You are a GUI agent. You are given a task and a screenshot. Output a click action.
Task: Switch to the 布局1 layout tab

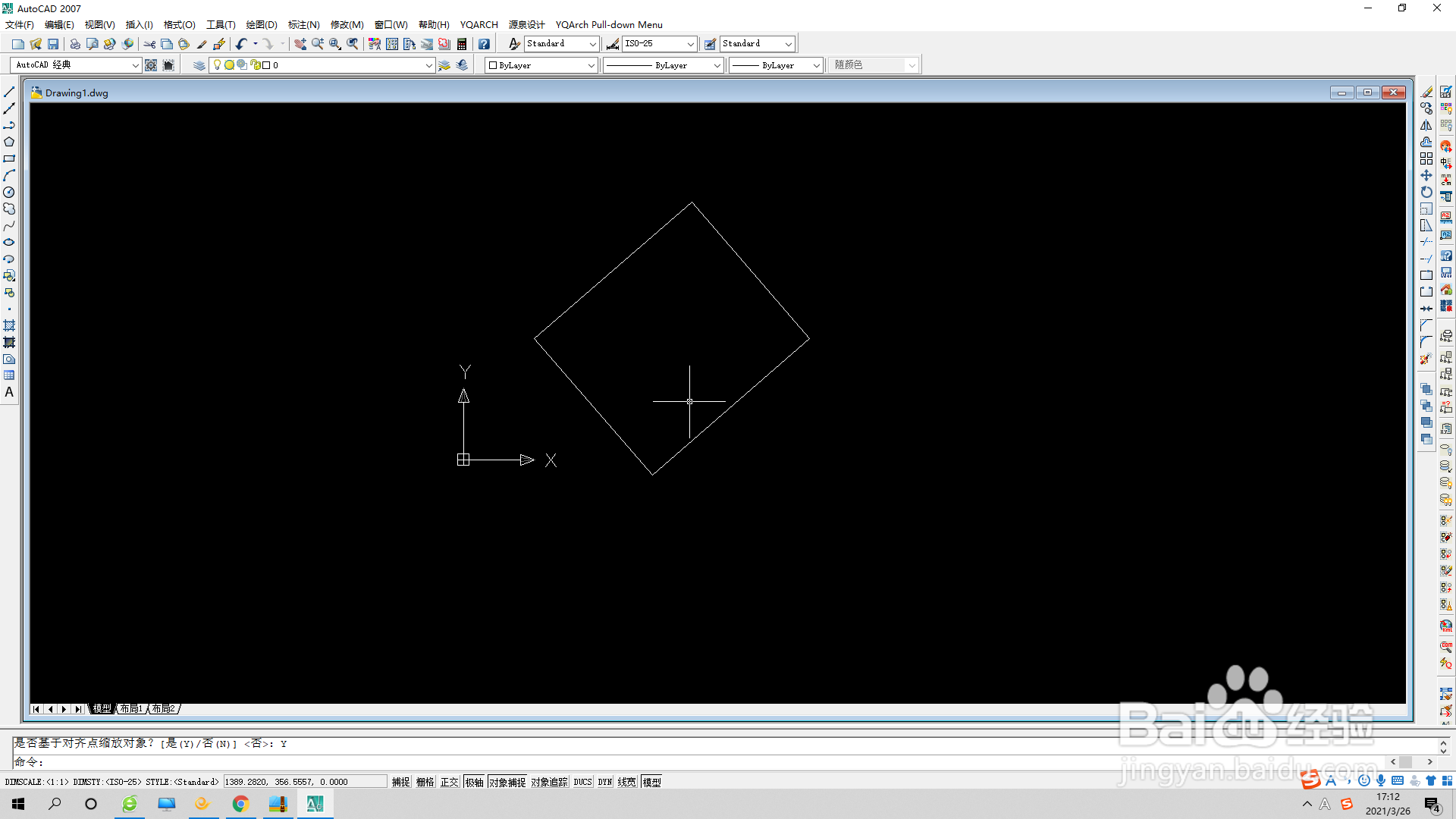click(x=130, y=708)
